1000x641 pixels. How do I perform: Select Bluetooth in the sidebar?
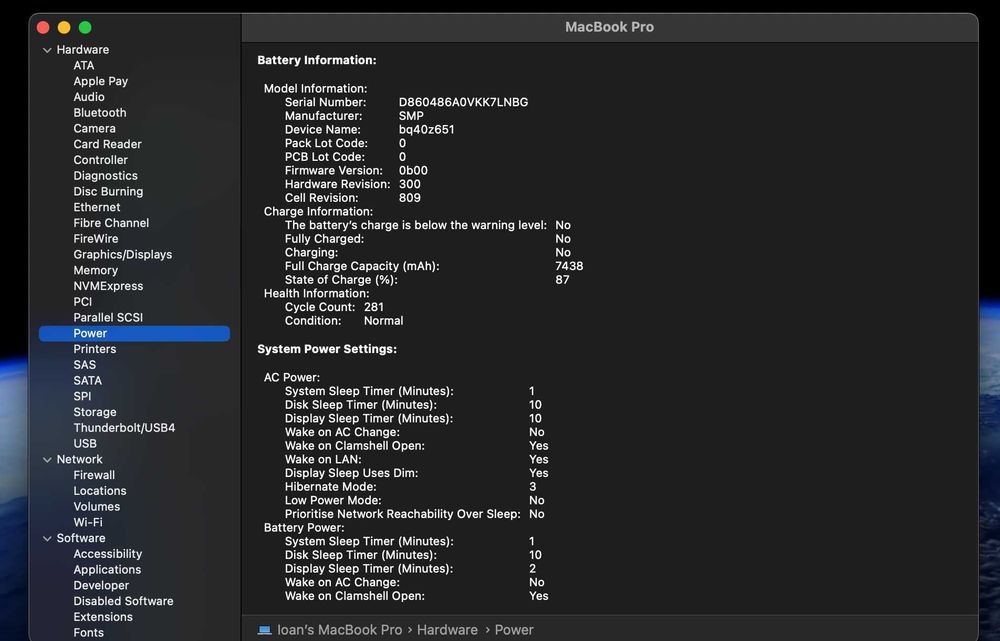99,113
